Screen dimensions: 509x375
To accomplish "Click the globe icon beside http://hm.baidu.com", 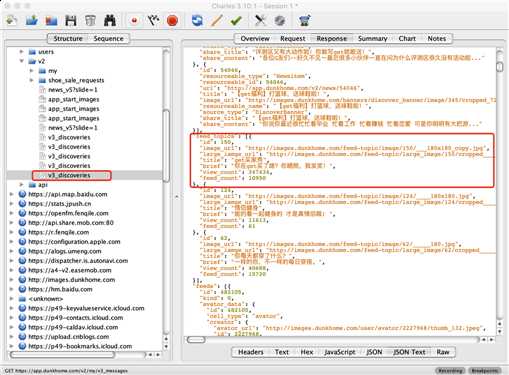I will pyautogui.click(x=22, y=289).
